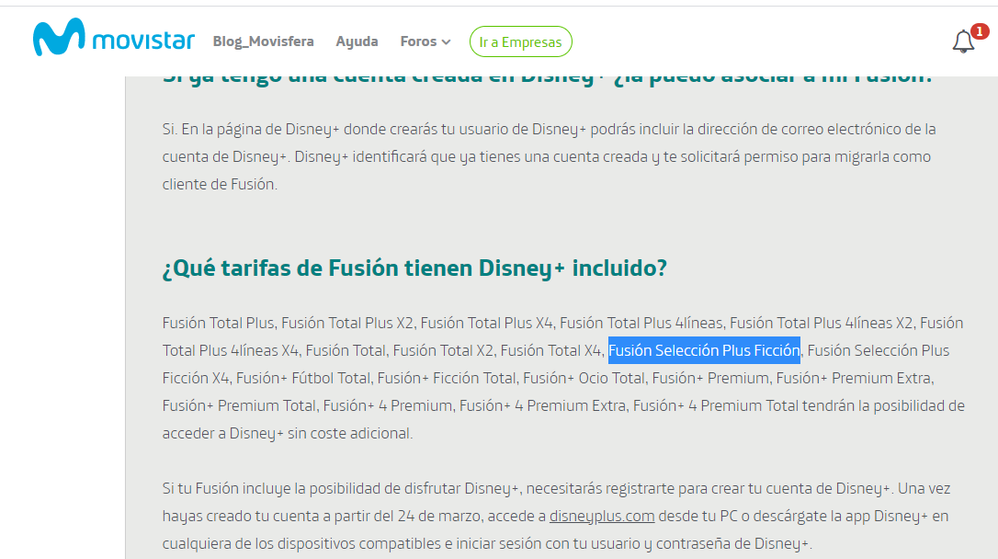Click paragraph starting 'Si tu Fusión incluye'

pos(556,517)
